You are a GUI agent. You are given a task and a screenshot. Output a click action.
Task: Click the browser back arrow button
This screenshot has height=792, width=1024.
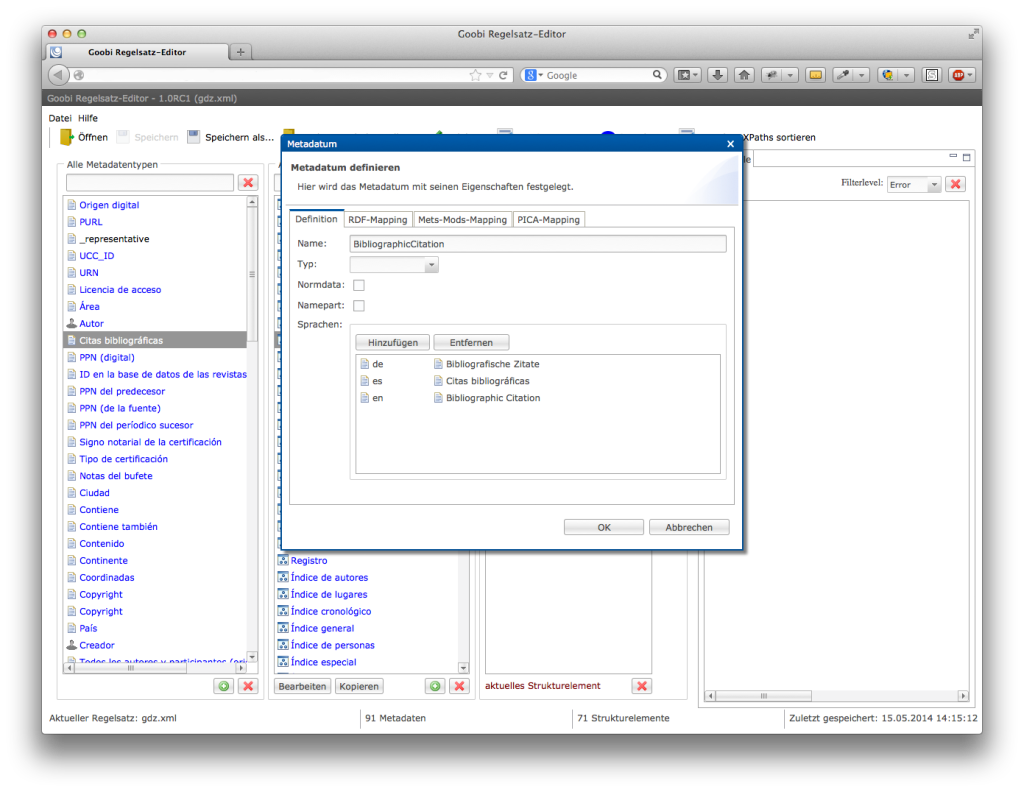tap(58, 75)
